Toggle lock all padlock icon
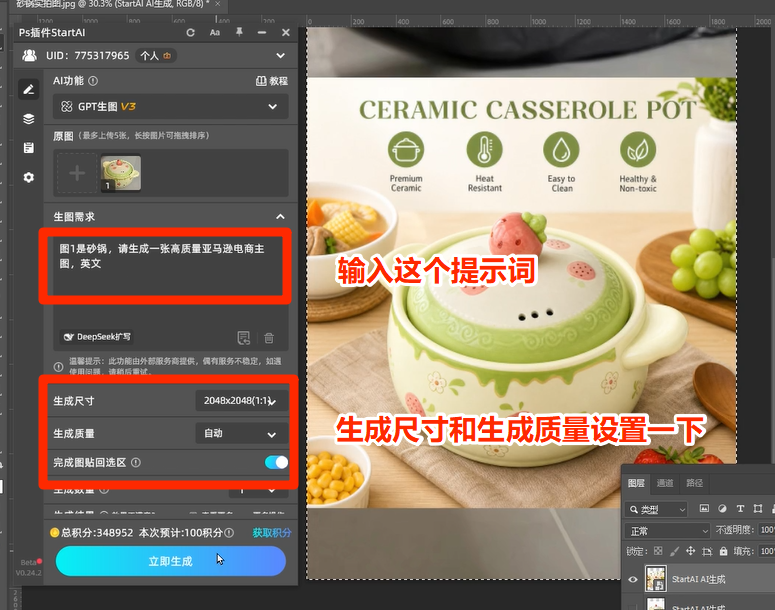The height and width of the screenshot is (610, 775). click(724, 551)
